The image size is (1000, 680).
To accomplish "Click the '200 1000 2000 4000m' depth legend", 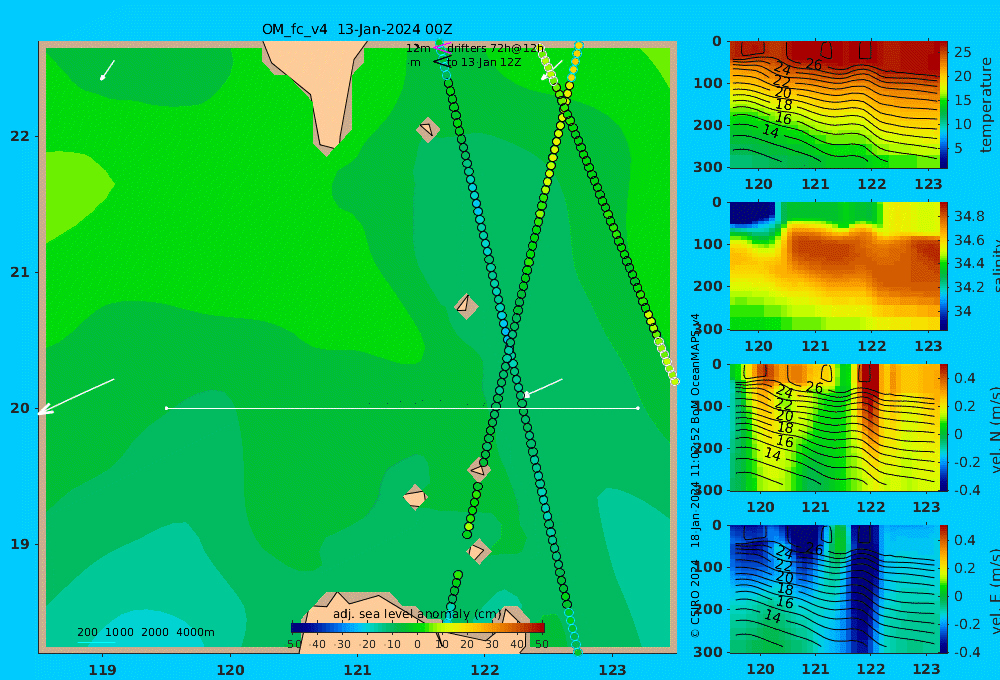I will 145,632.
